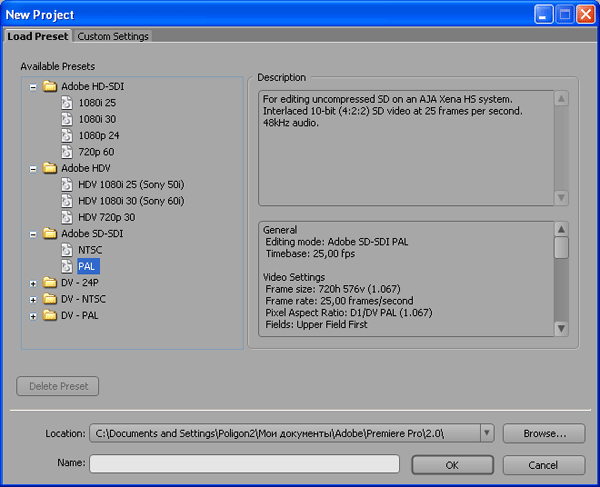Open the Load Preset tab
The width and height of the screenshot is (600, 487).
[x=37, y=36]
